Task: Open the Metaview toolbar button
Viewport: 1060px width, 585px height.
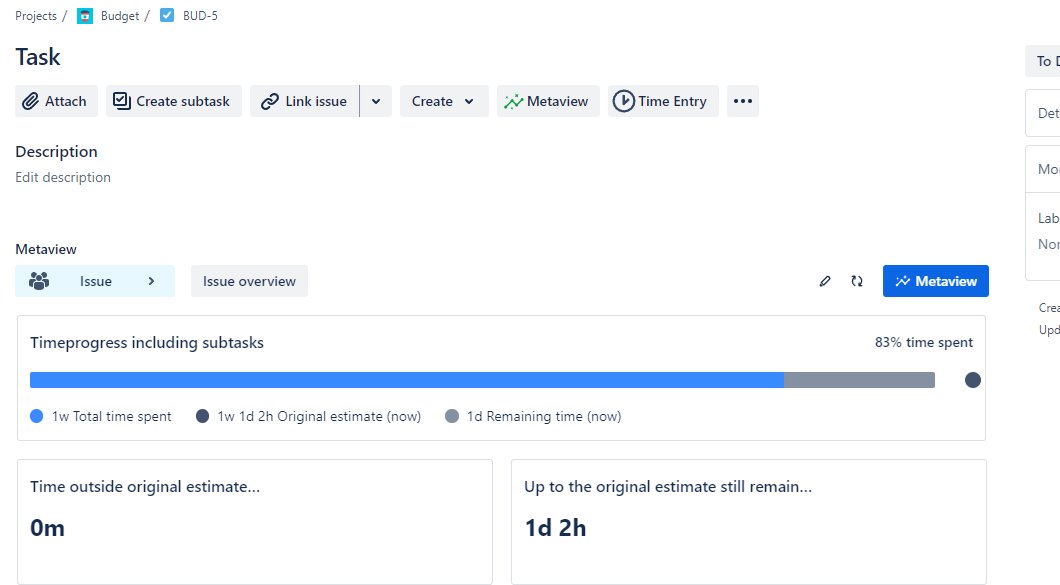Action: 548,101
